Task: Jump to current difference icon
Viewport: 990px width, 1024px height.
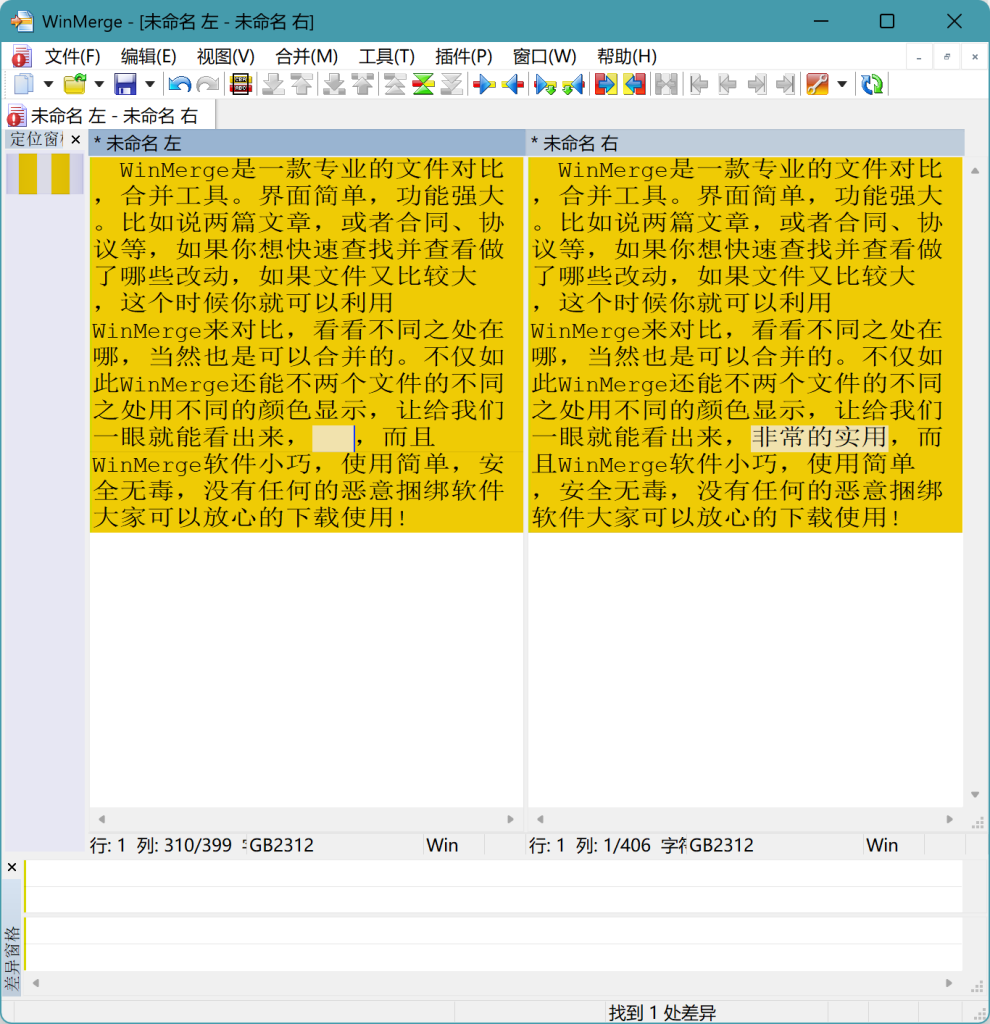Action: coord(424,85)
